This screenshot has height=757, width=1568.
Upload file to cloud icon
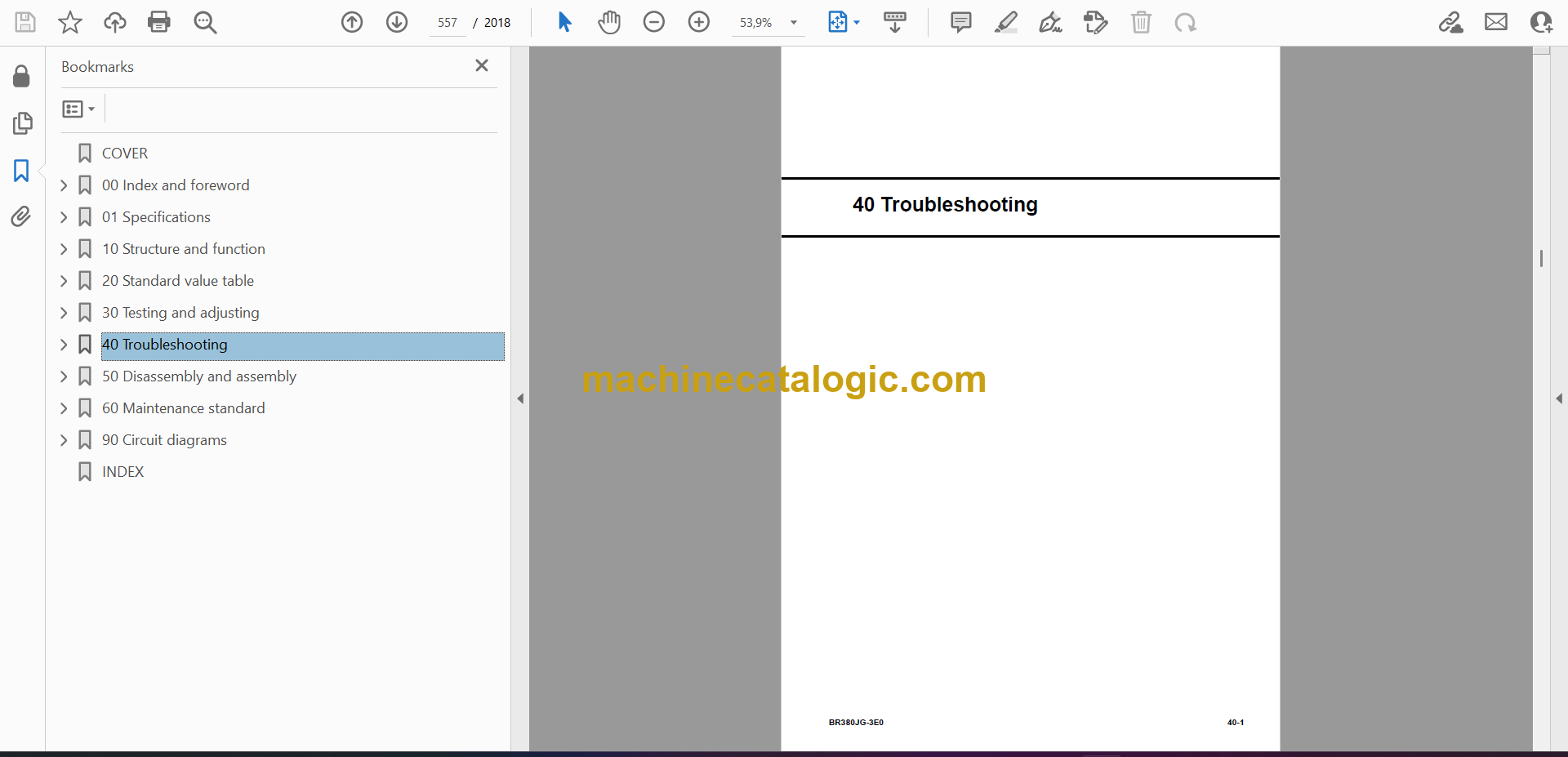coord(115,22)
